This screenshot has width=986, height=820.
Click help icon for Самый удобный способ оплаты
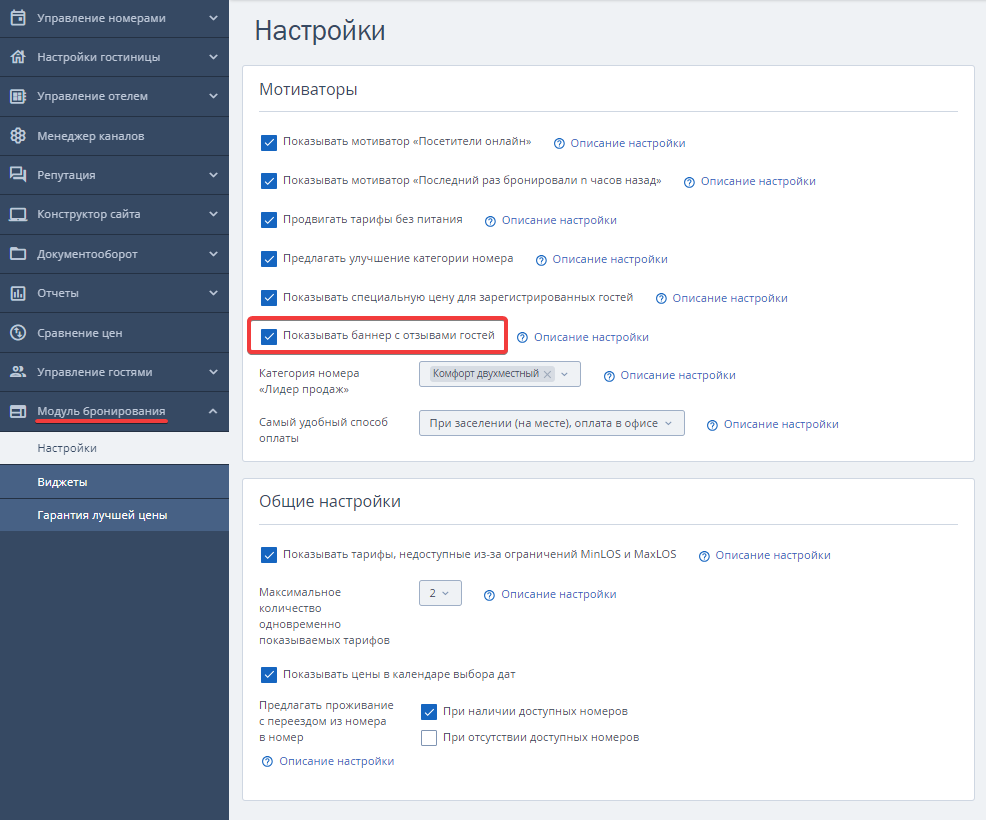click(712, 425)
